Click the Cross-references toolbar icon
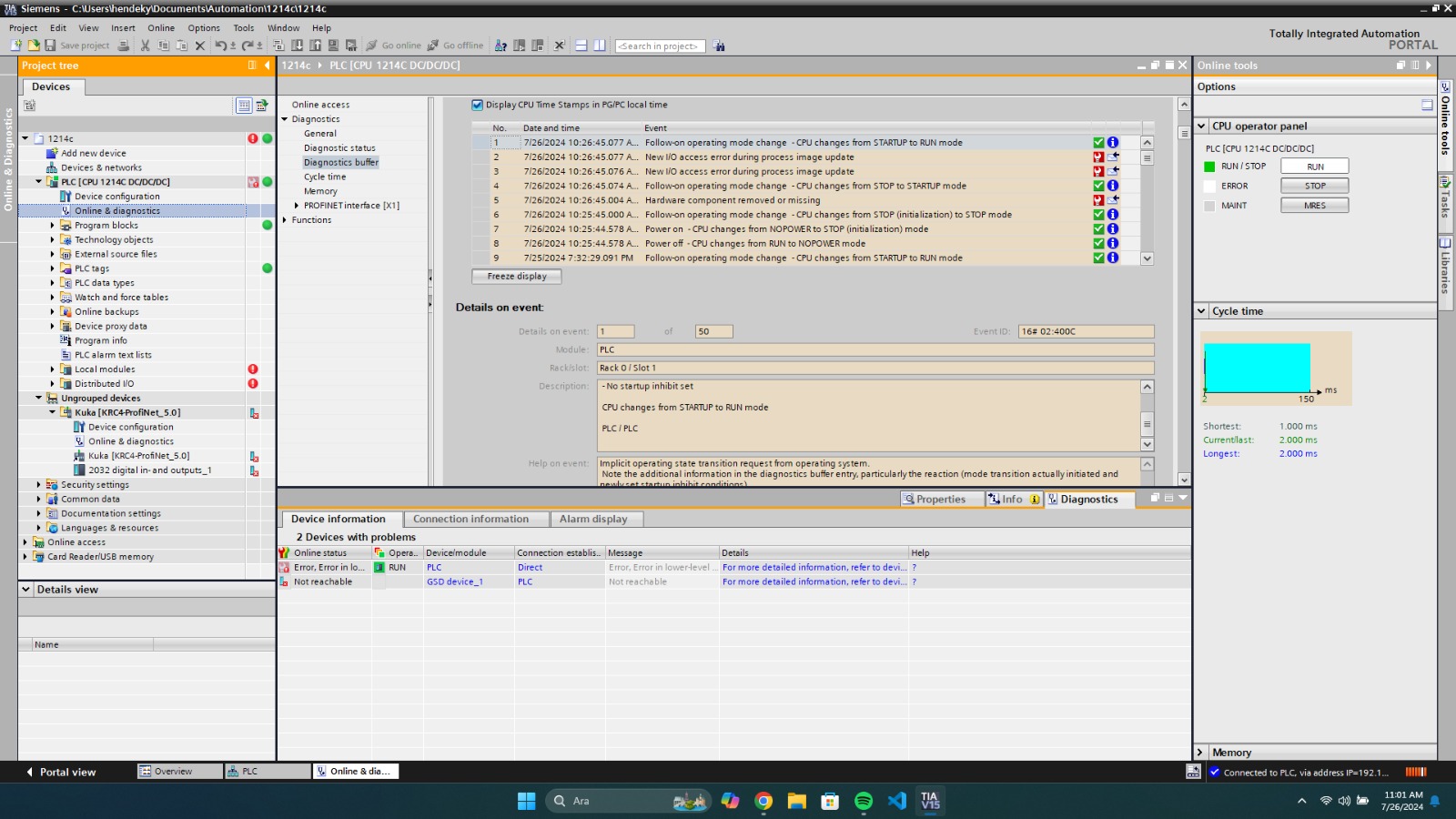The image size is (1456, 819). pos(560,45)
